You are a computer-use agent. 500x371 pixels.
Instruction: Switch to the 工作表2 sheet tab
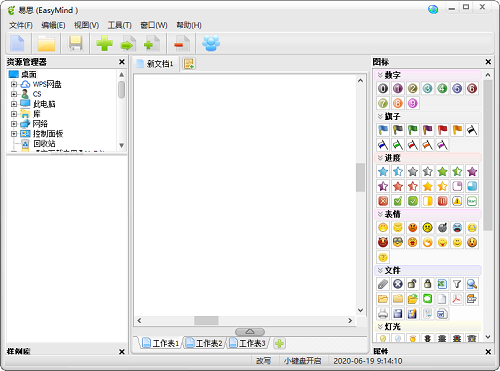[x=204, y=343]
